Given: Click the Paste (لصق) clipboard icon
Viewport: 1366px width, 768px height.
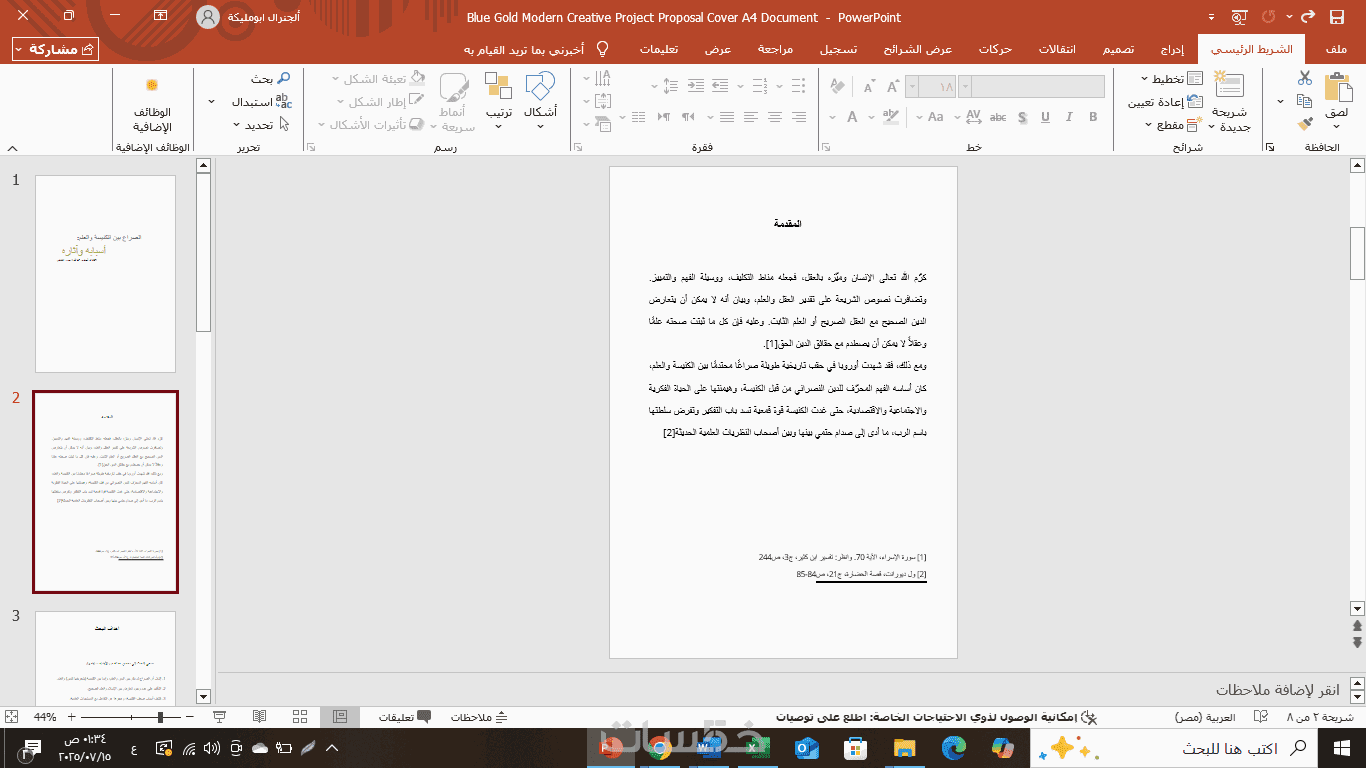Looking at the screenshot, I should coord(1337,89).
